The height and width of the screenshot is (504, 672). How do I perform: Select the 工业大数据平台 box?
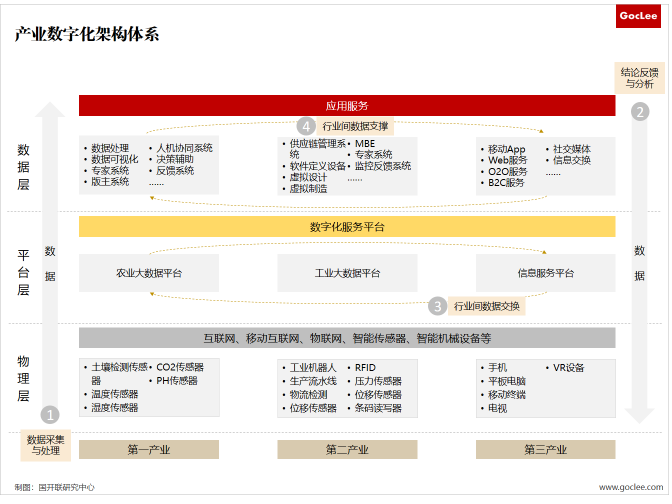coord(347,273)
